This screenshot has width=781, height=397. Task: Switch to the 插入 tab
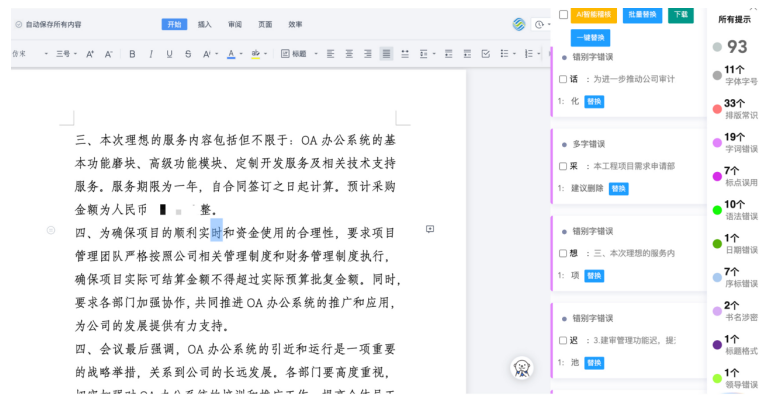coord(205,24)
